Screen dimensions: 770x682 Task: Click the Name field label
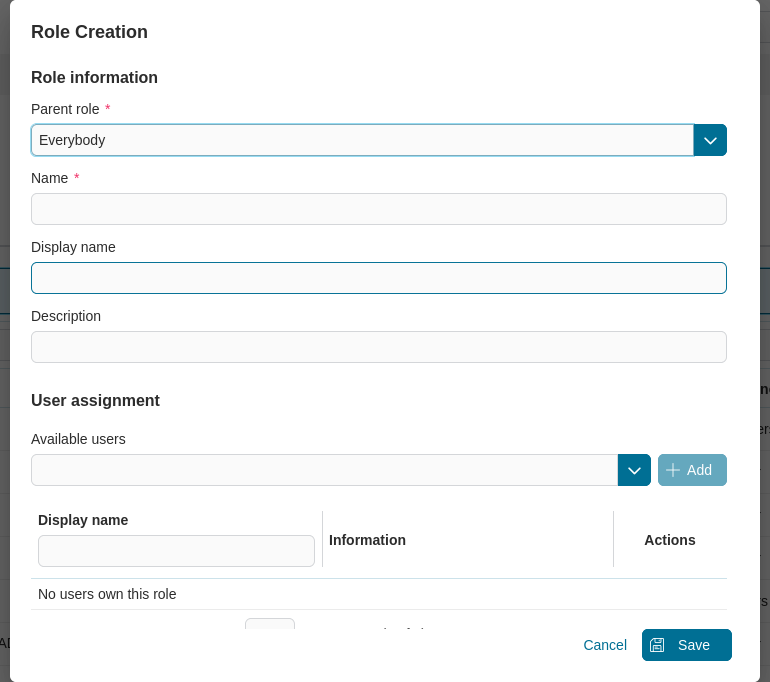point(50,178)
